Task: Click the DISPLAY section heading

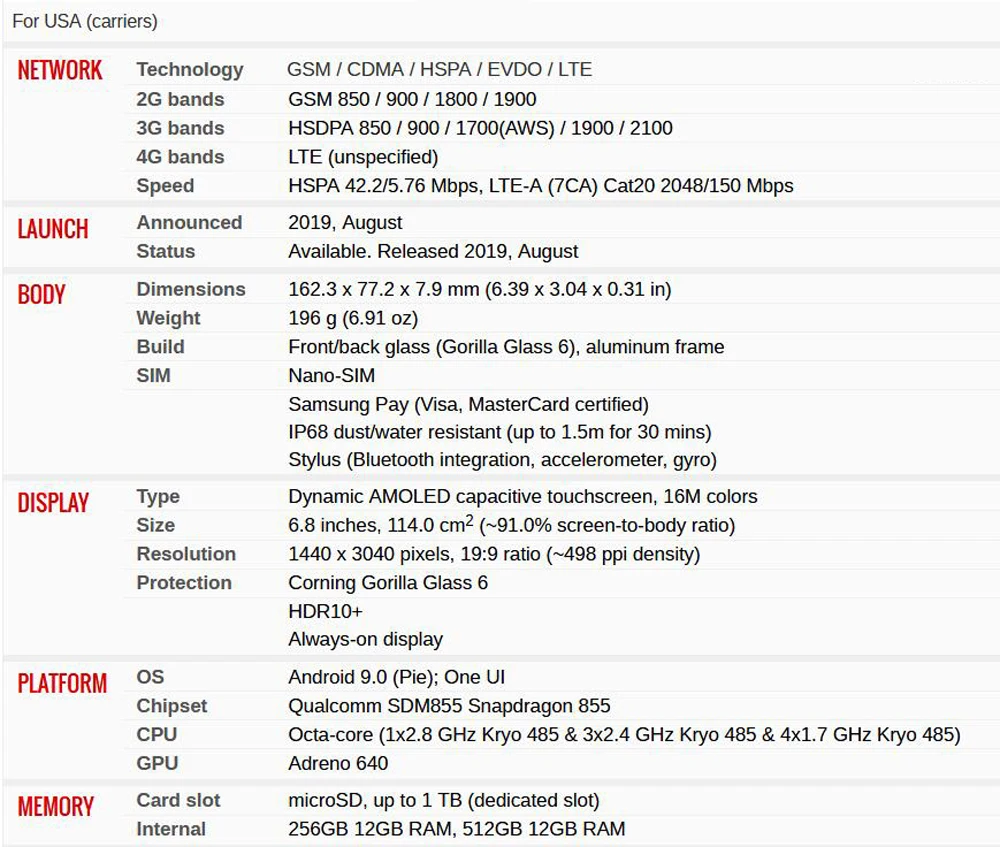Action: (x=53, y=503)
